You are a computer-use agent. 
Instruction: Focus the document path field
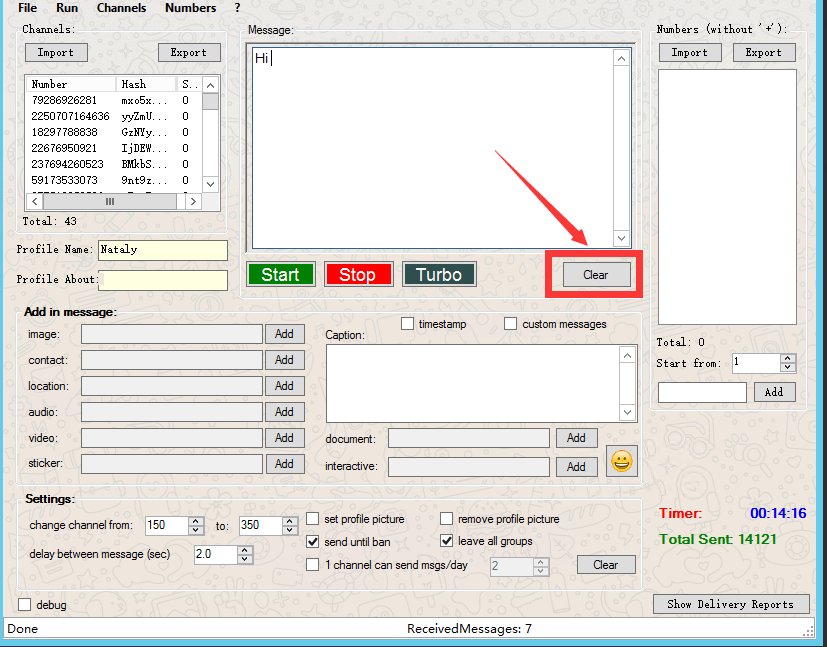(469, 438)
